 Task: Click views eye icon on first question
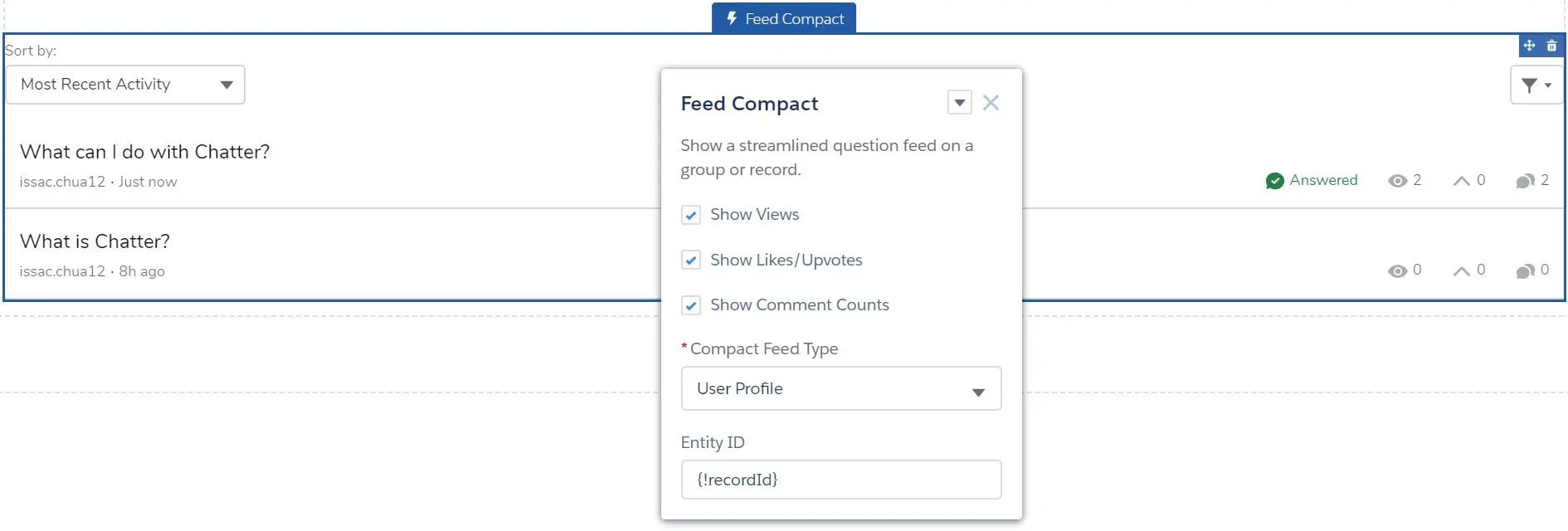1398,181
